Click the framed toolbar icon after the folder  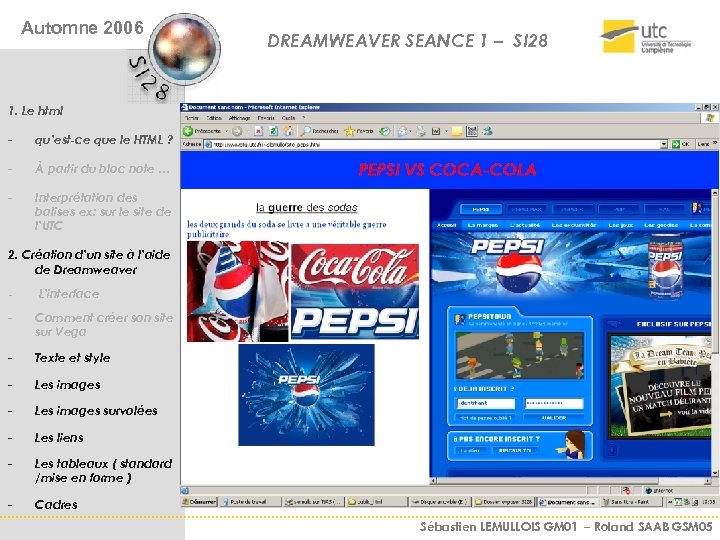coord(472,131)
